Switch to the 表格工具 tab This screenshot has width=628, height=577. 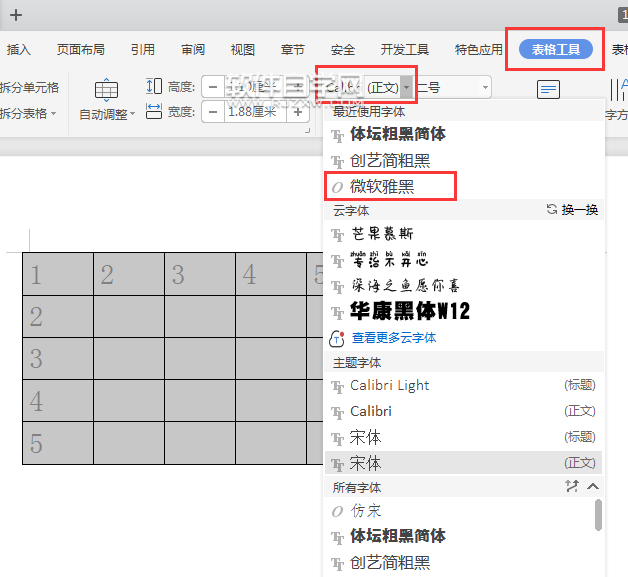click(x=555, y=49)
